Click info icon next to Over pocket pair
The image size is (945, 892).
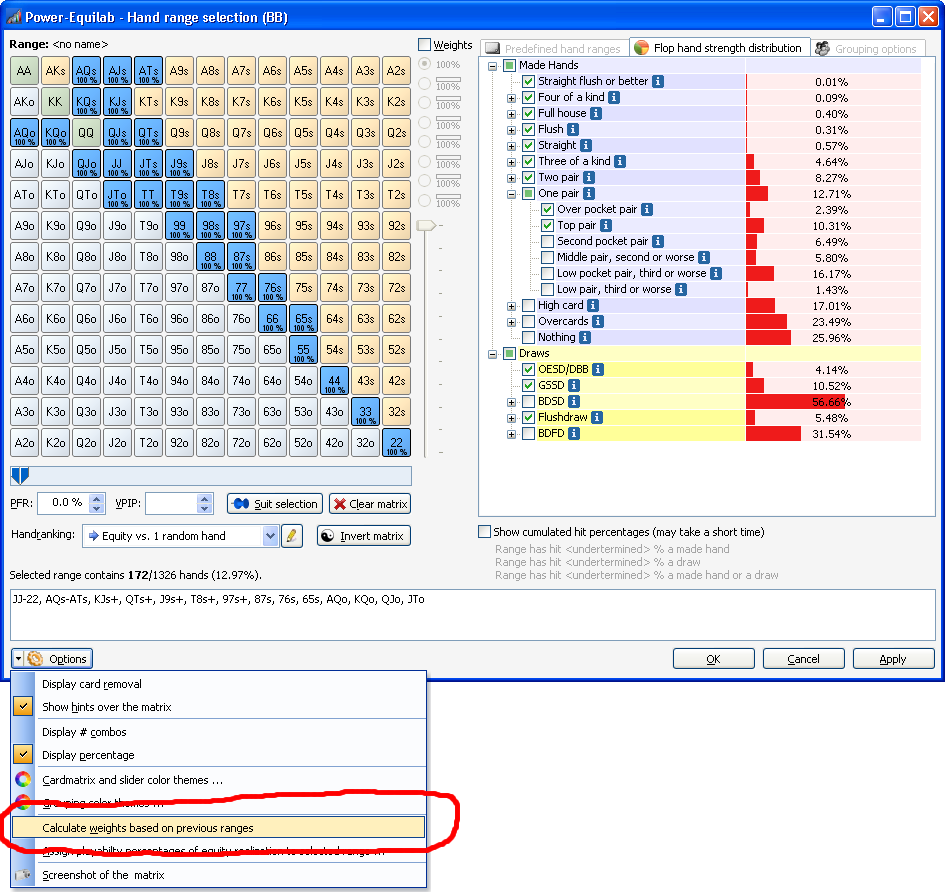(x=647, y=209)
